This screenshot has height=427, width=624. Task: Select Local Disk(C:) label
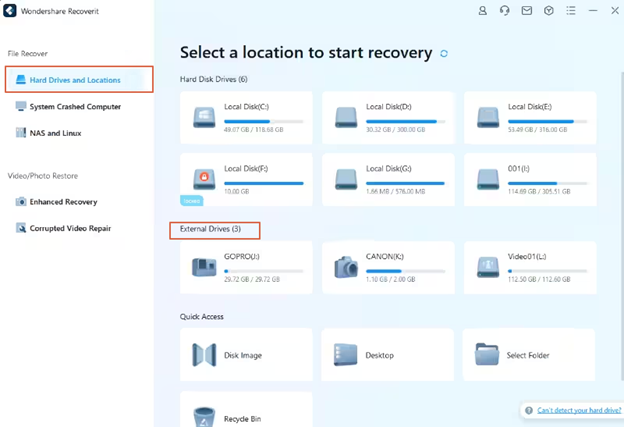[246, 107]
